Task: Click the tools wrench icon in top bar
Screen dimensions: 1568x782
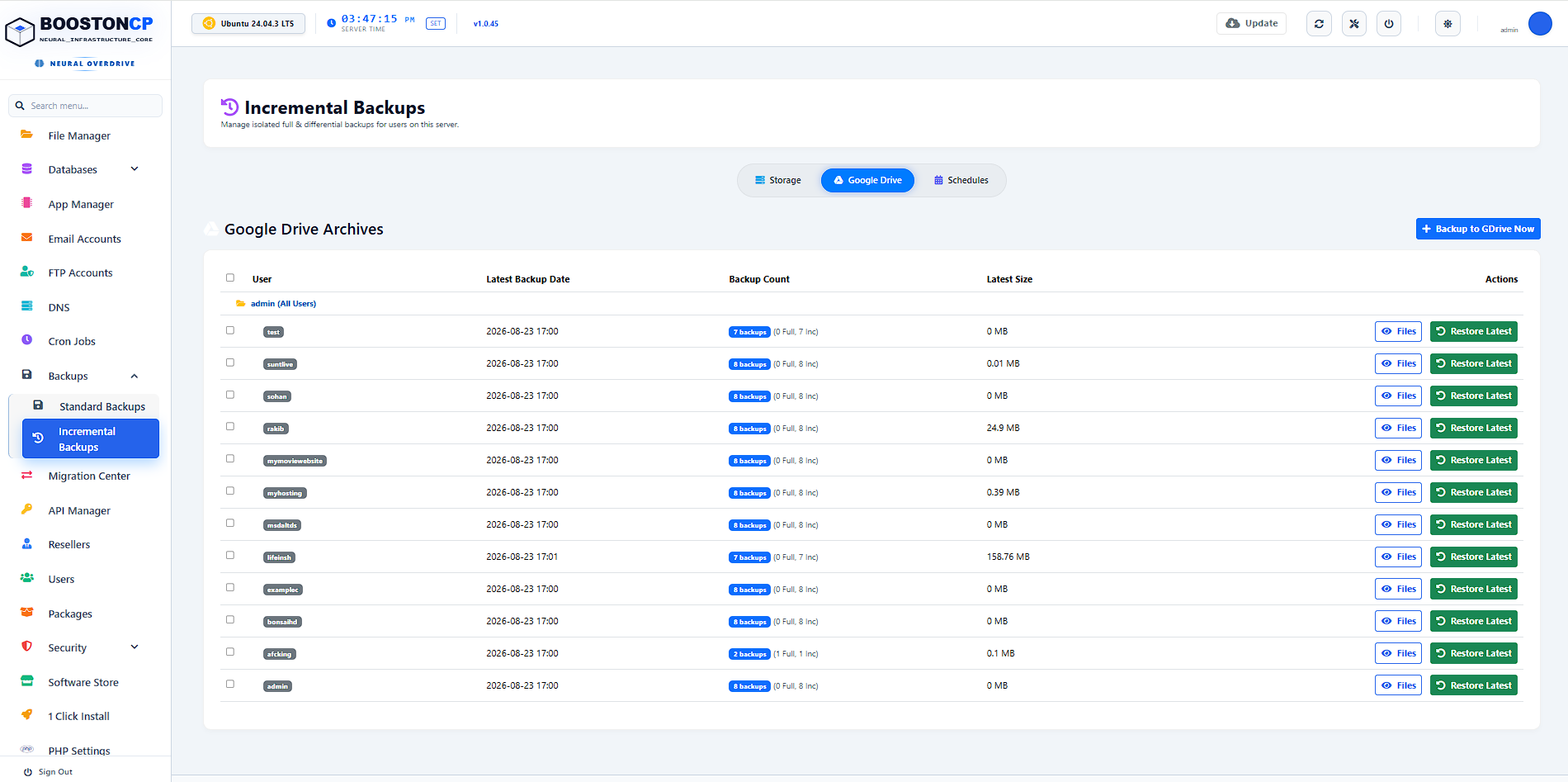Action: pyautogui.click(x=1354, y=24)
